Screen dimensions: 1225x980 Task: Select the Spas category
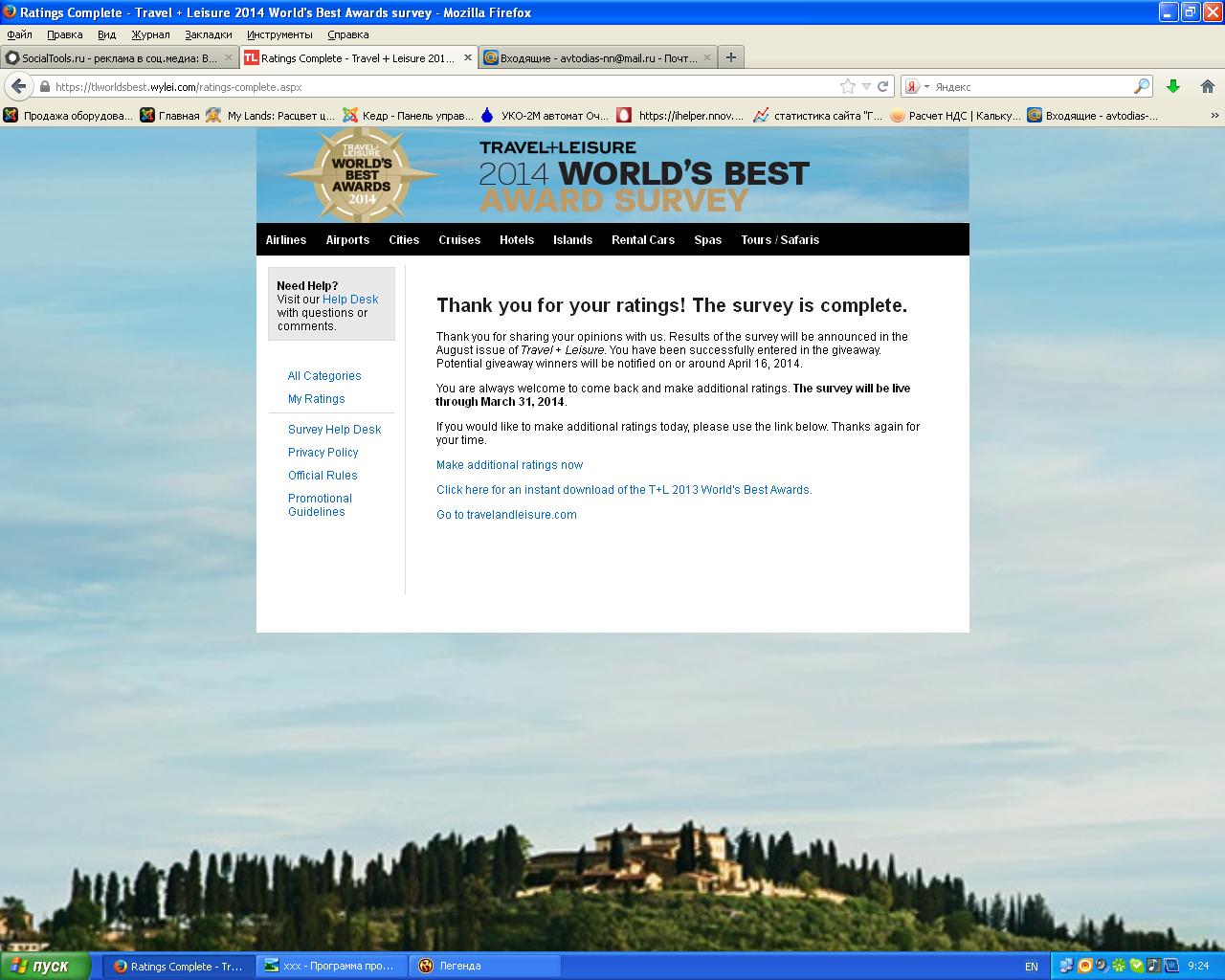pyautogui.click(x=708, y=240)
